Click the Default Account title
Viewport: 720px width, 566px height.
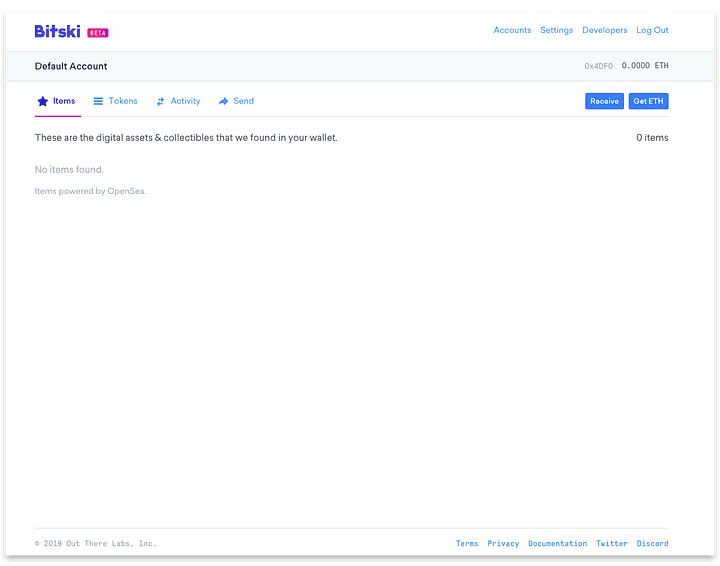click(71, 66)
